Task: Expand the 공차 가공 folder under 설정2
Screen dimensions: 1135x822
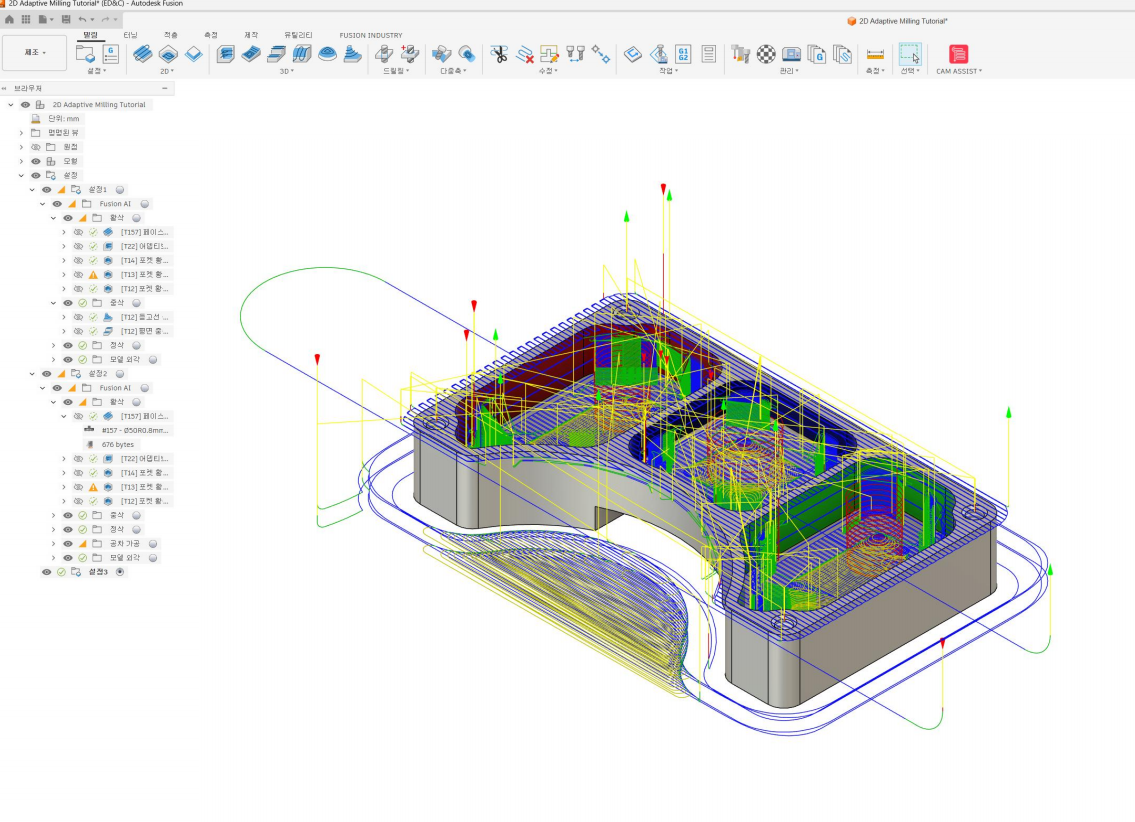Action: [x=54, y=543]
